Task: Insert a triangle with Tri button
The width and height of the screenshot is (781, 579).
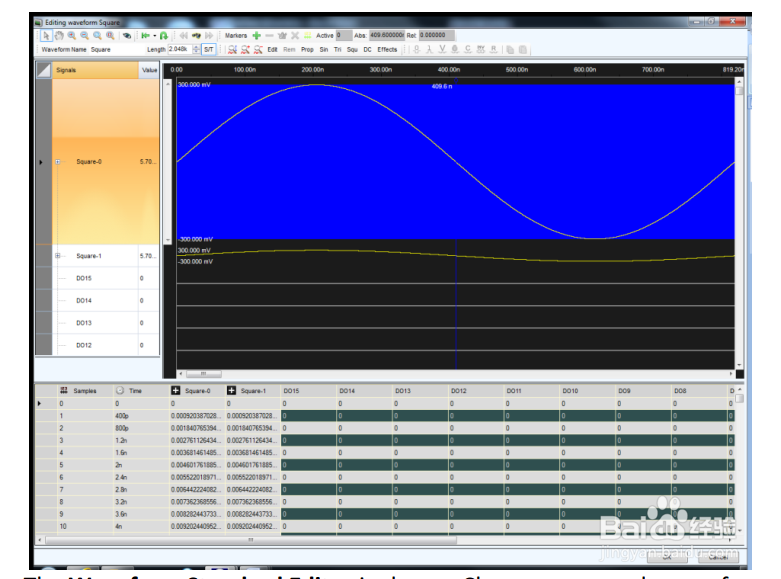Action: tap(338, 49)
